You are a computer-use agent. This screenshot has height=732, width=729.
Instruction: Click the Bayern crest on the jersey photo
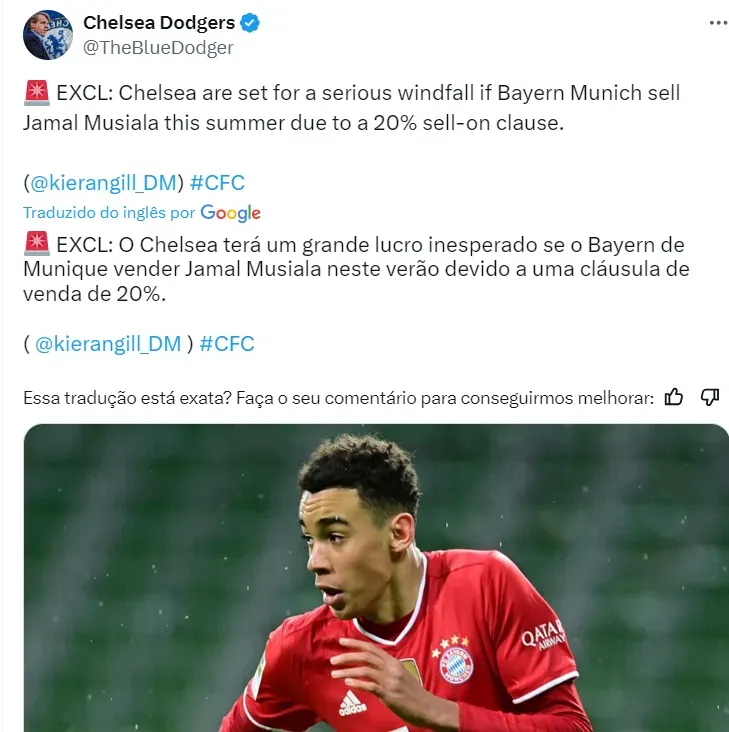(x=456, y=665)
